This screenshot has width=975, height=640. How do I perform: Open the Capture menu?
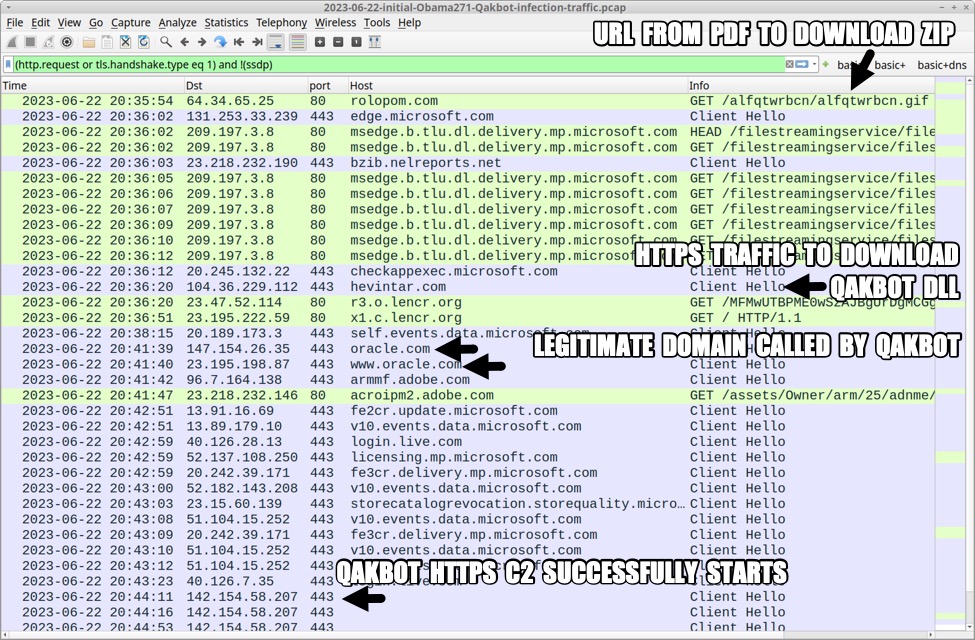click(131, 22)
